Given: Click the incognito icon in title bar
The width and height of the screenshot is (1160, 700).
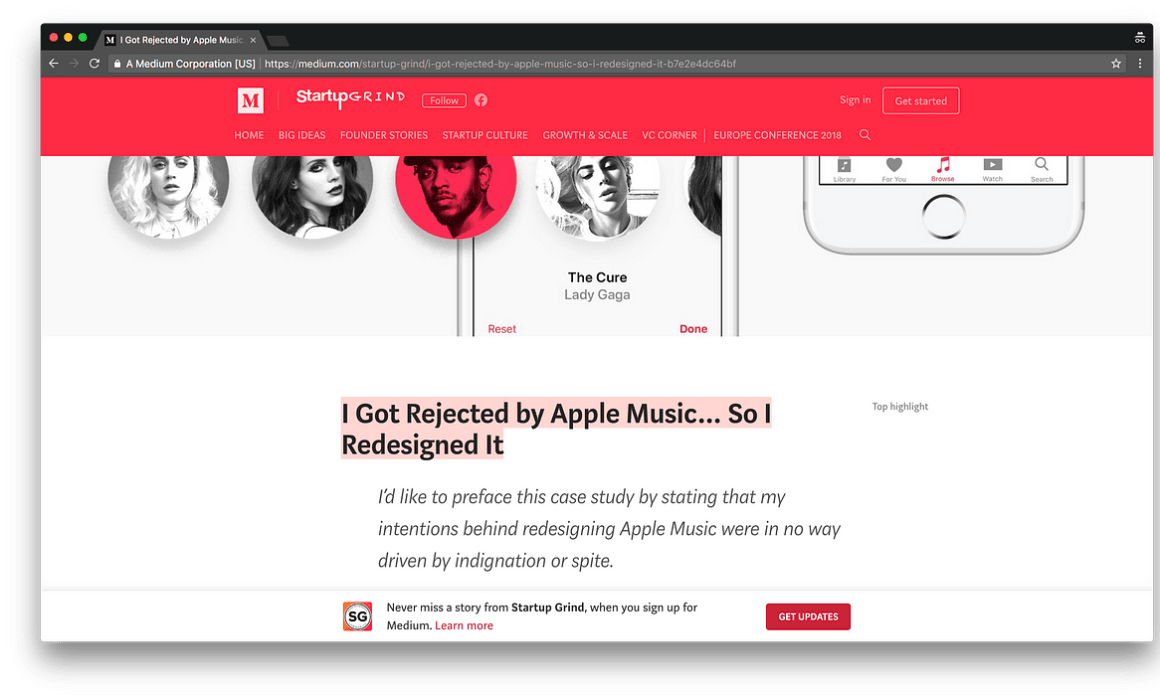Looking at the screenshot, I should [x=1139, y=38].
